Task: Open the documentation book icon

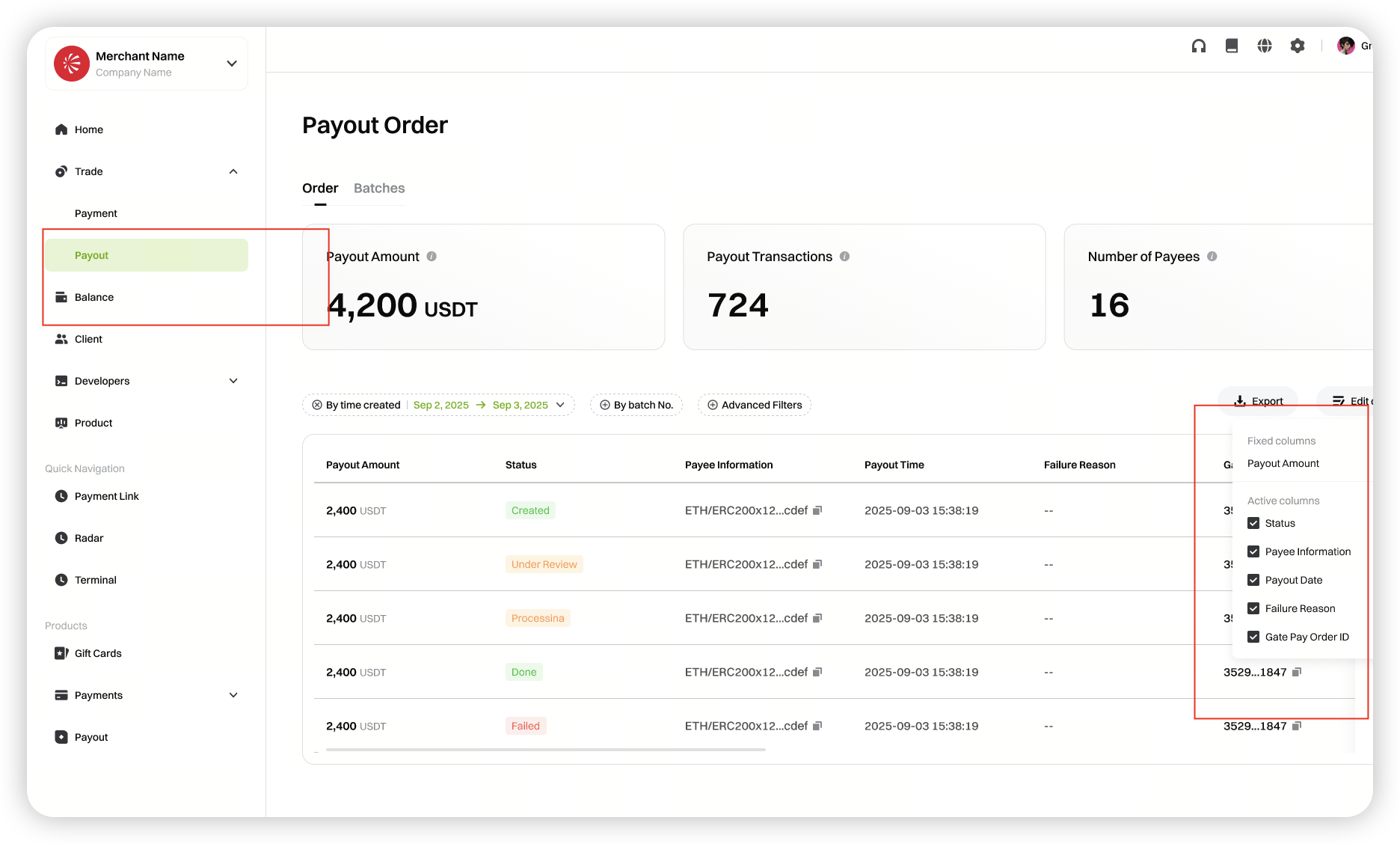Action: 1232,46
